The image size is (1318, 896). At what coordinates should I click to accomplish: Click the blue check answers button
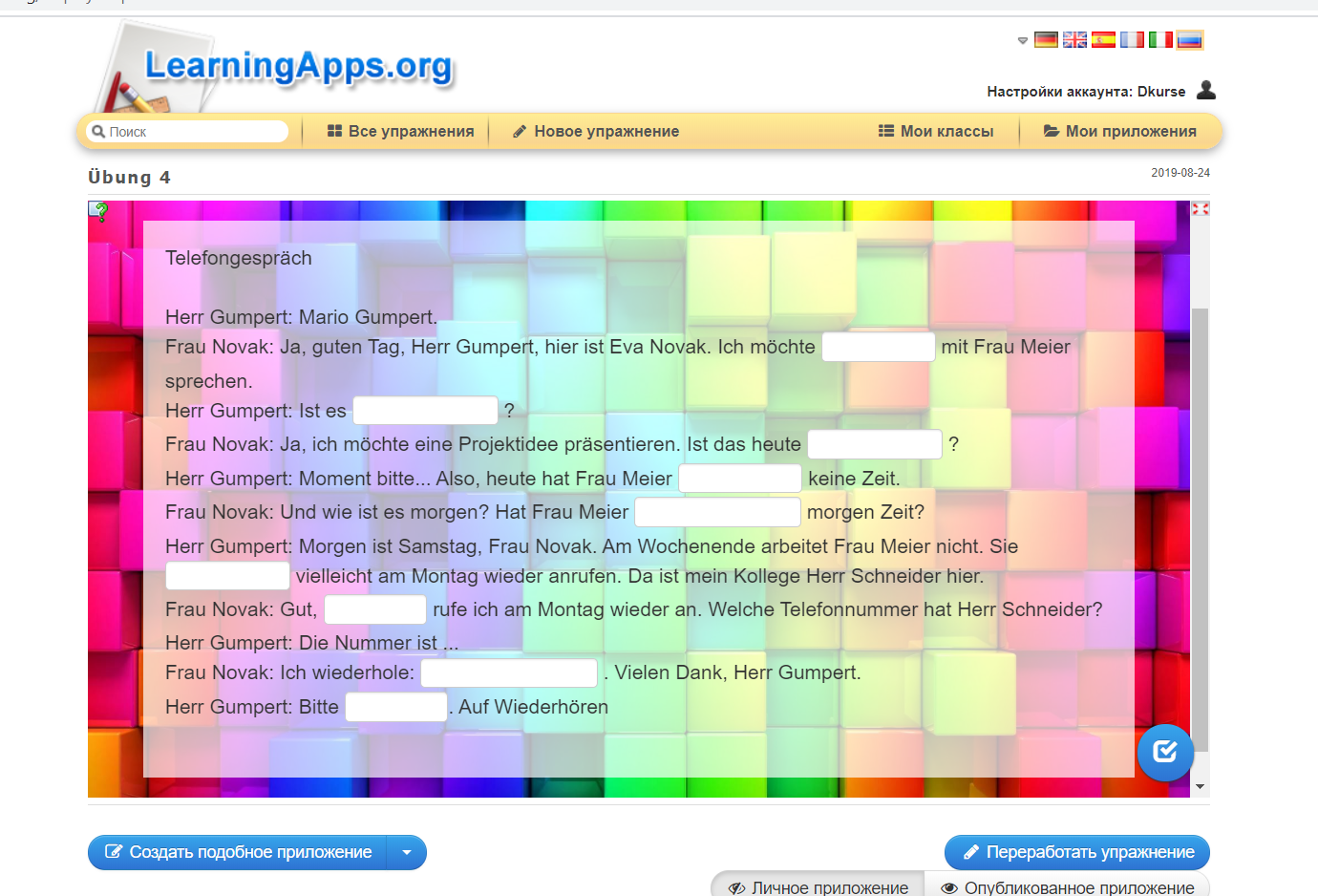tap(1165, 753)
